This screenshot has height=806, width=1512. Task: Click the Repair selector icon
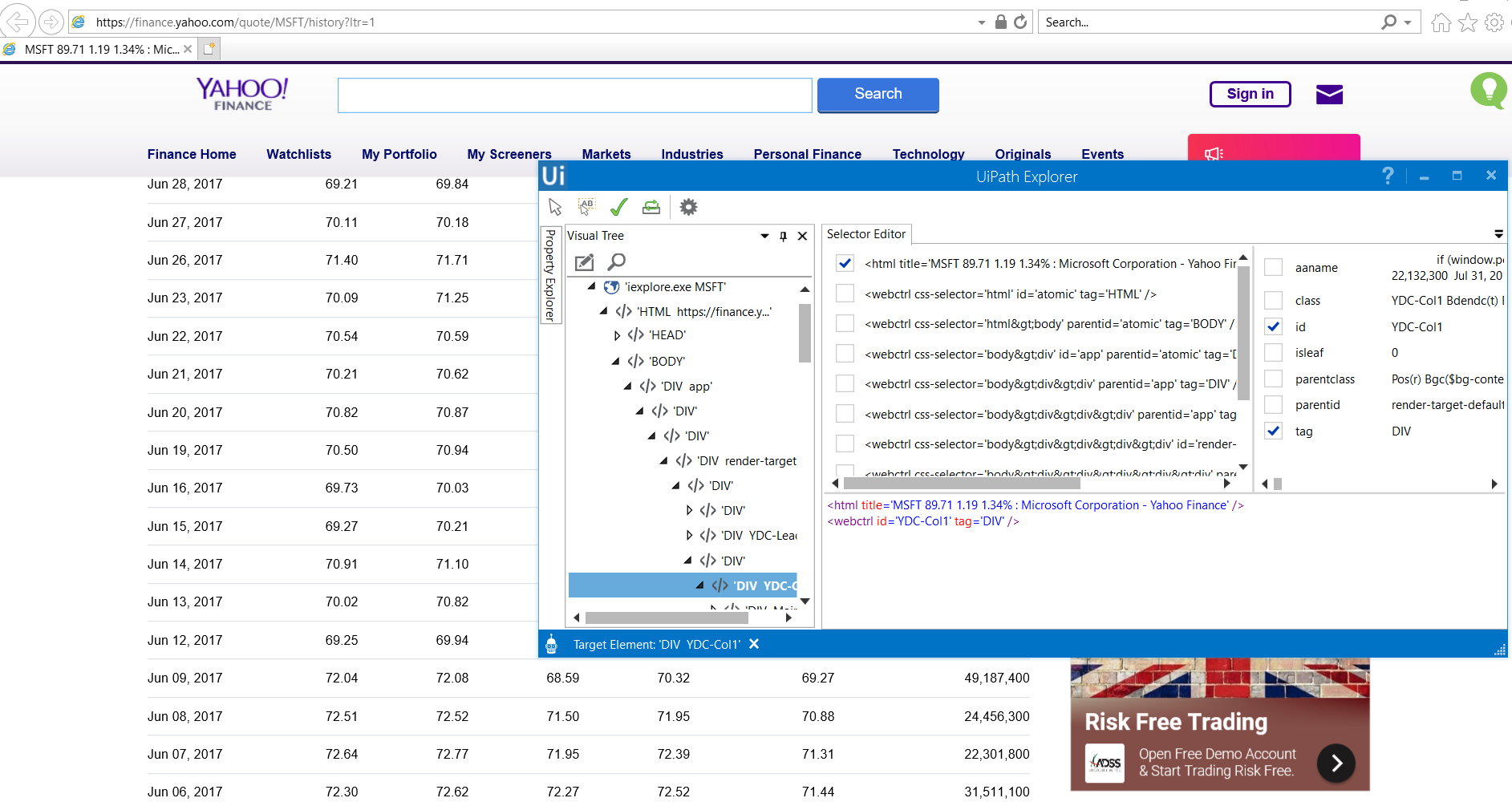tap(651, 206)
